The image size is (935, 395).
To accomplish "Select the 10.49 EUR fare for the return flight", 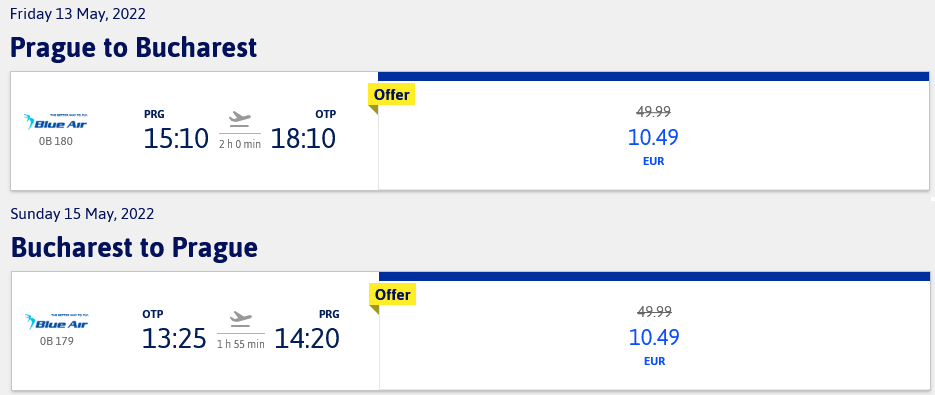I will pyautogui.click(x=654, y=337).
